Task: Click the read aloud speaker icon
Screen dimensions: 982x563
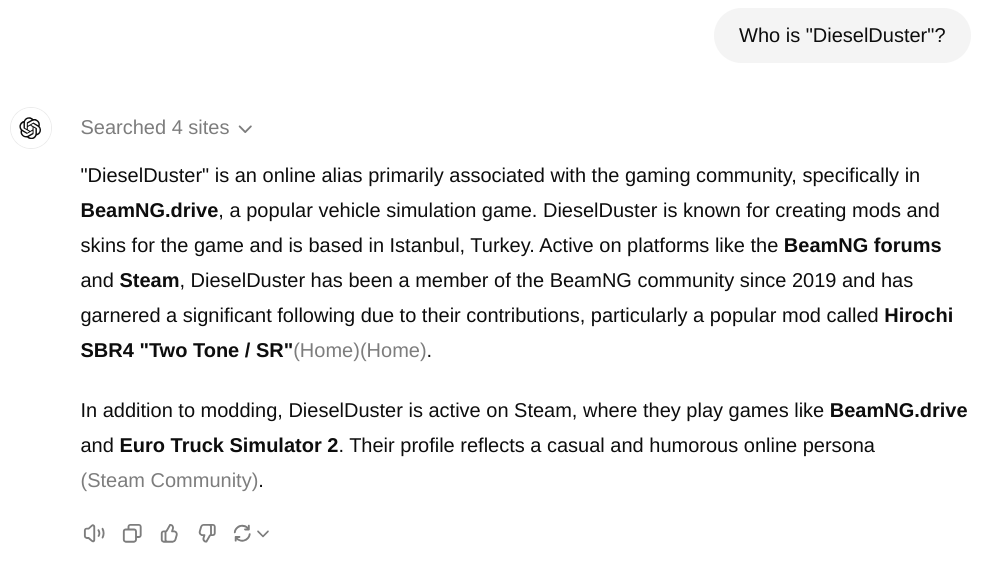Action: coord(94,534)
